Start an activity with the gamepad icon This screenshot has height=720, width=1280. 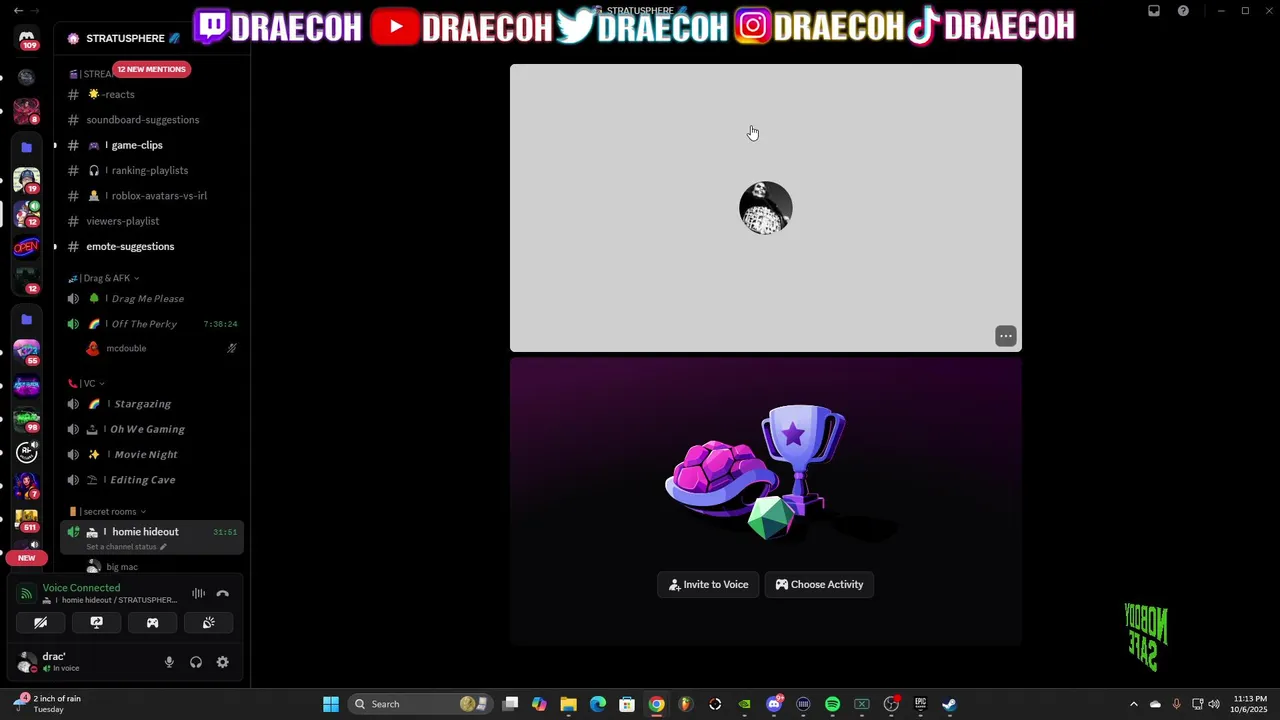pyautogui.click(x=152, y=622)
